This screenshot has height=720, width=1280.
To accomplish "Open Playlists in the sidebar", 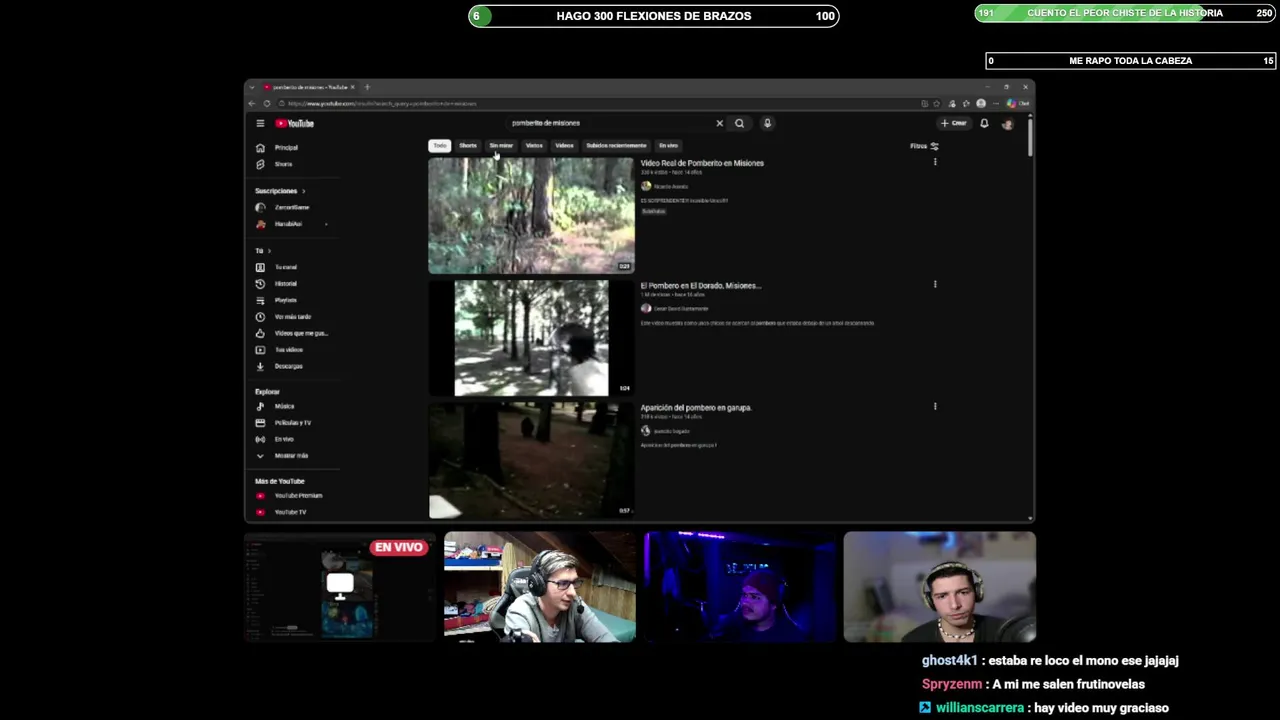I will pyautogui.click(x=278, y=300).
